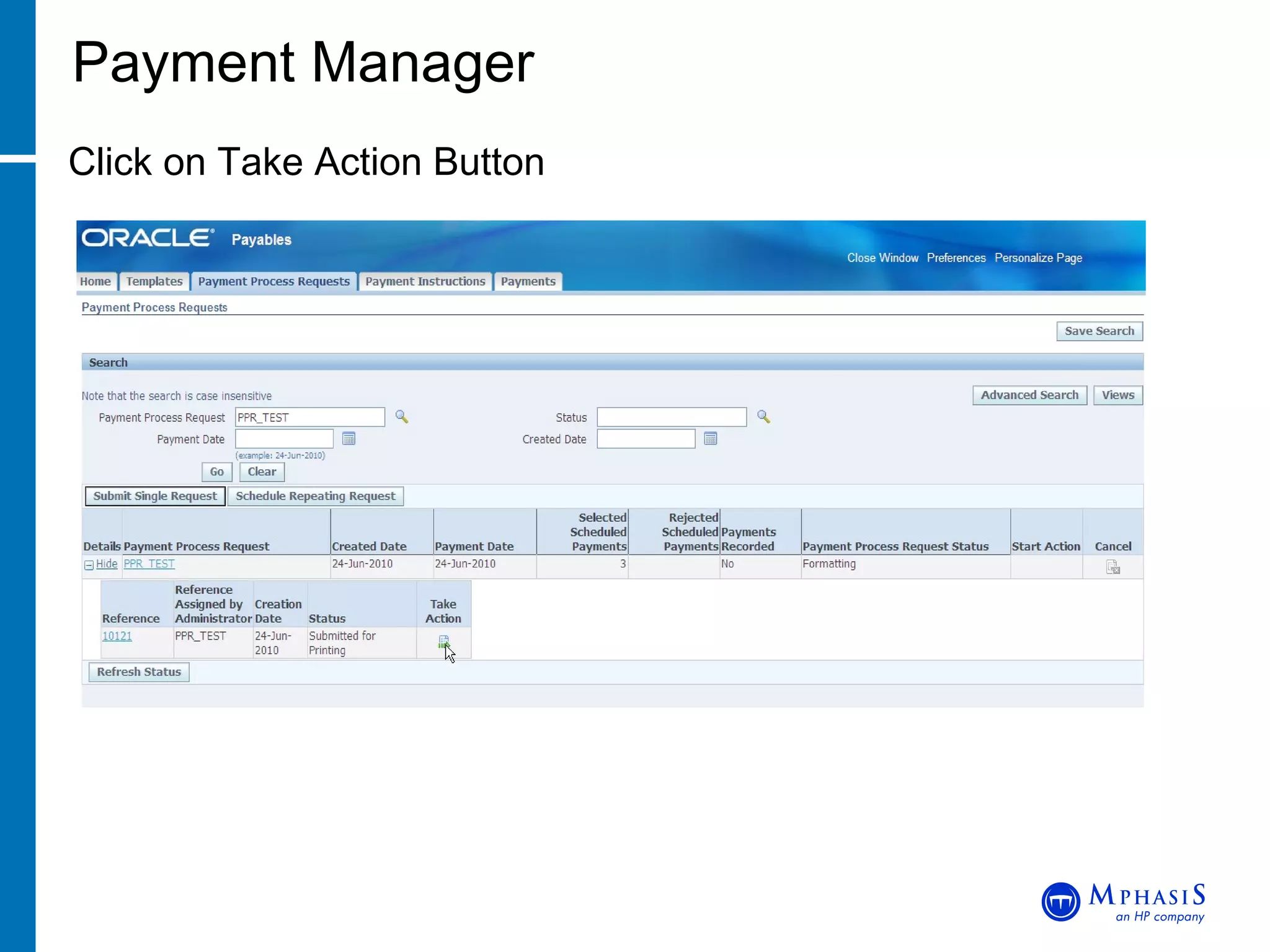Focus the Payment Process Request input field
This screenshot has width=1270, height=952.
click(310, 417)
